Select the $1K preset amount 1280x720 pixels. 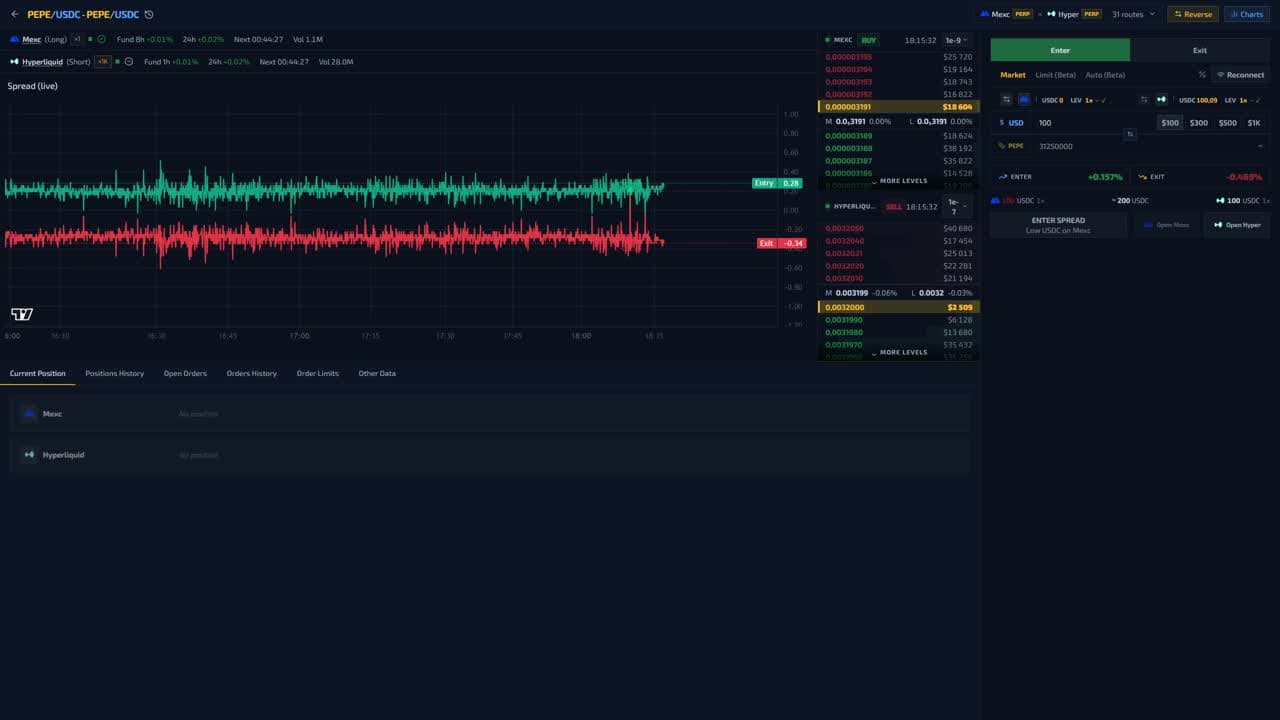[x=1254, y=123]
